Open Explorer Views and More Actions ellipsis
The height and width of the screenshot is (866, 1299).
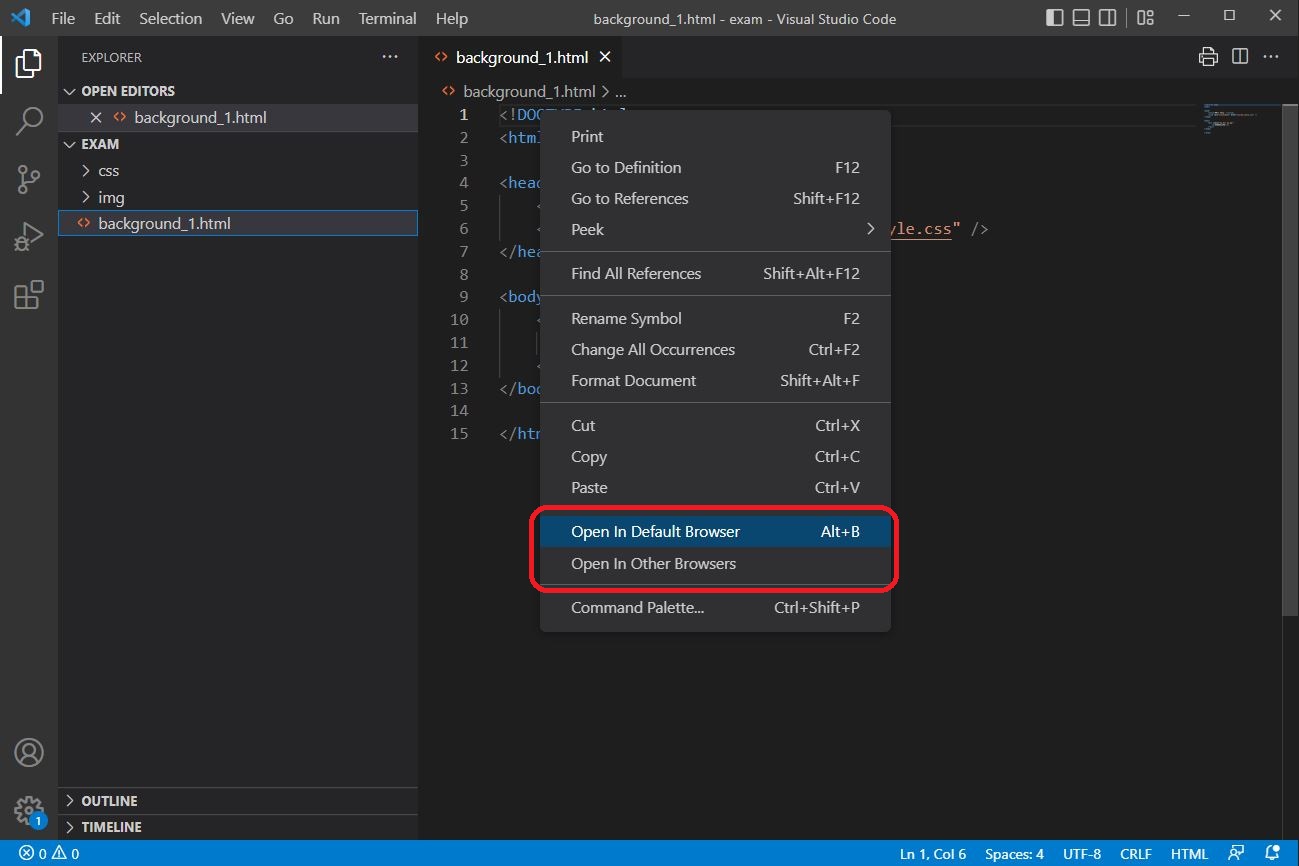click(390, 57)
